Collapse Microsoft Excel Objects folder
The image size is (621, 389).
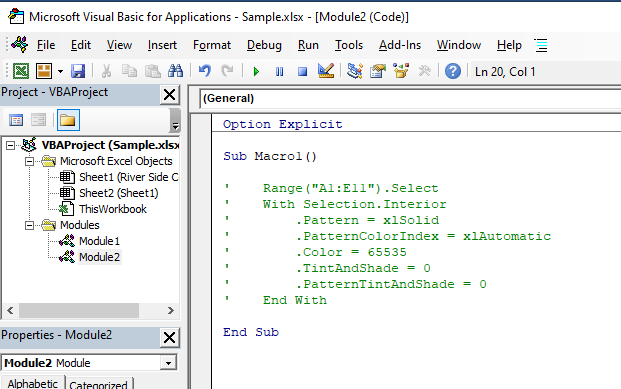click(x=29, y=161)
